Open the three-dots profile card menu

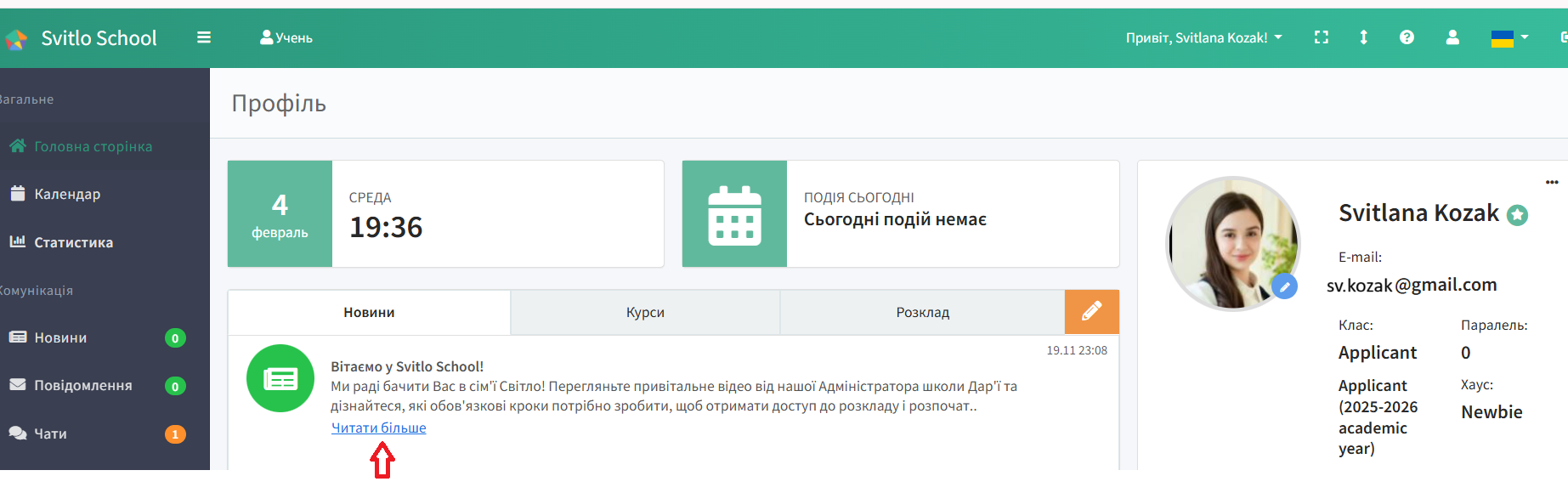click(x=1551, y=183)
